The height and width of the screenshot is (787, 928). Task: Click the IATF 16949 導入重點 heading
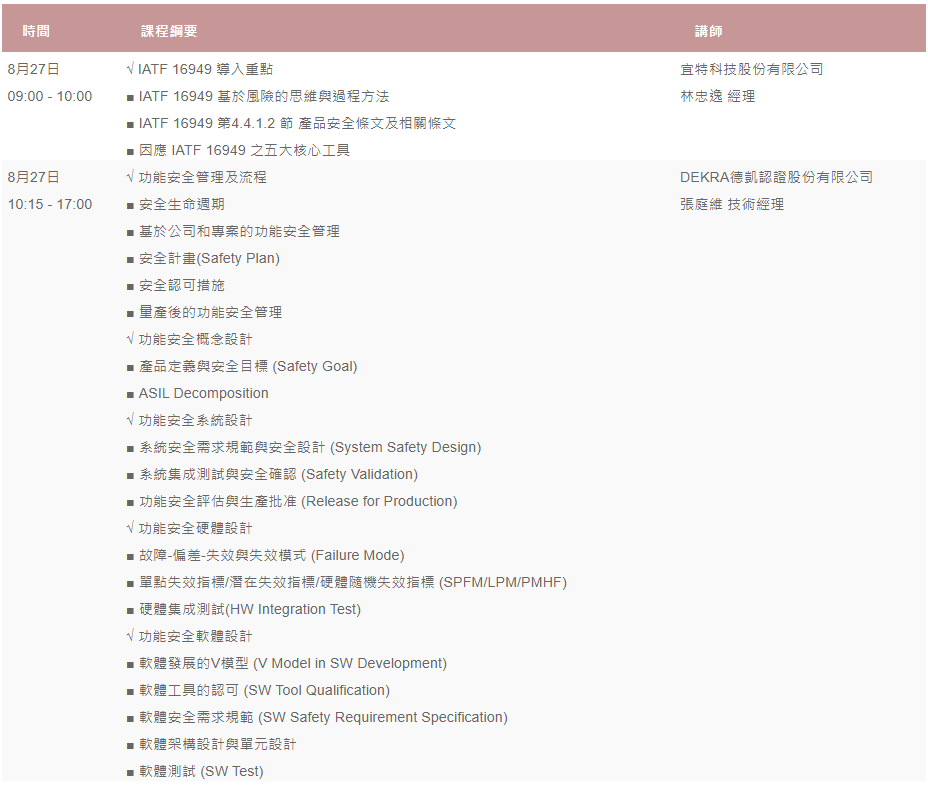pos(205,69)
